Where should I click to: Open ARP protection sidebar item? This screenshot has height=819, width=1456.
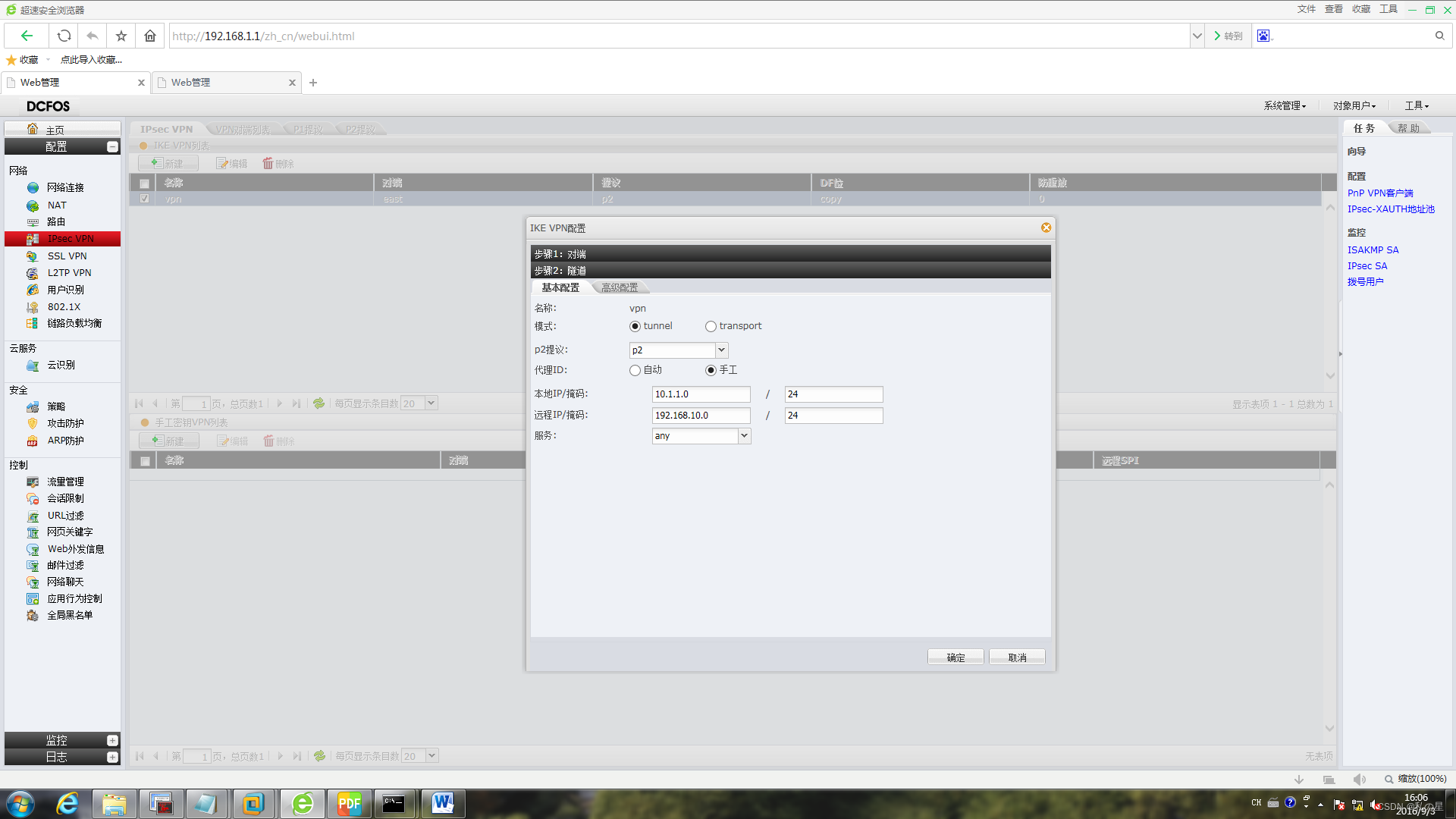[65, 441]
